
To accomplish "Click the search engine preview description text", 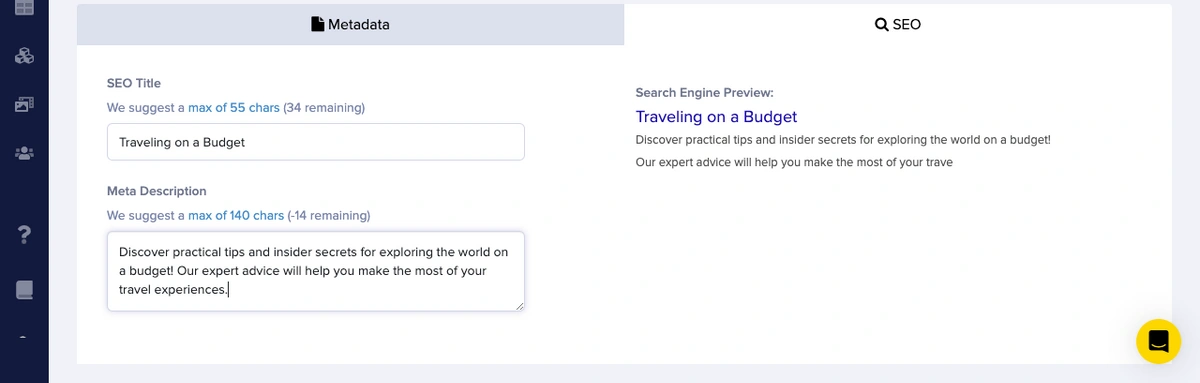I will [x=843, y=151].
